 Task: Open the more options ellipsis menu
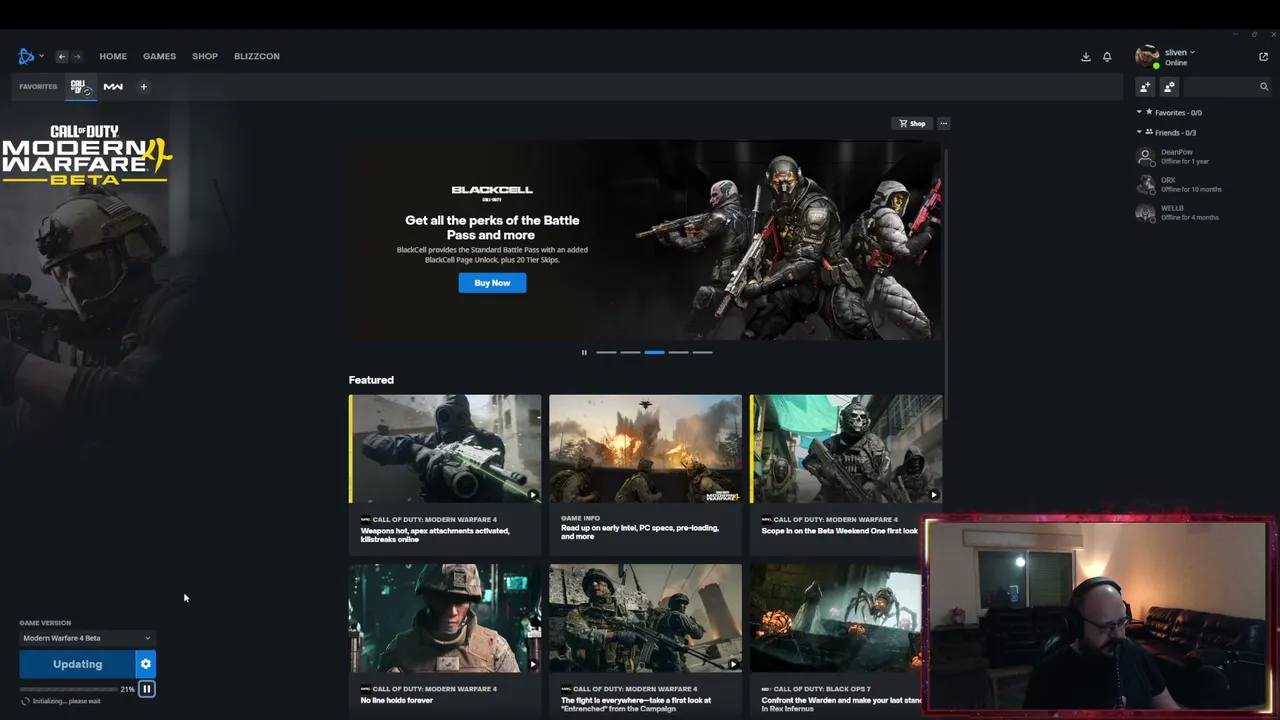tap(943, 123)
